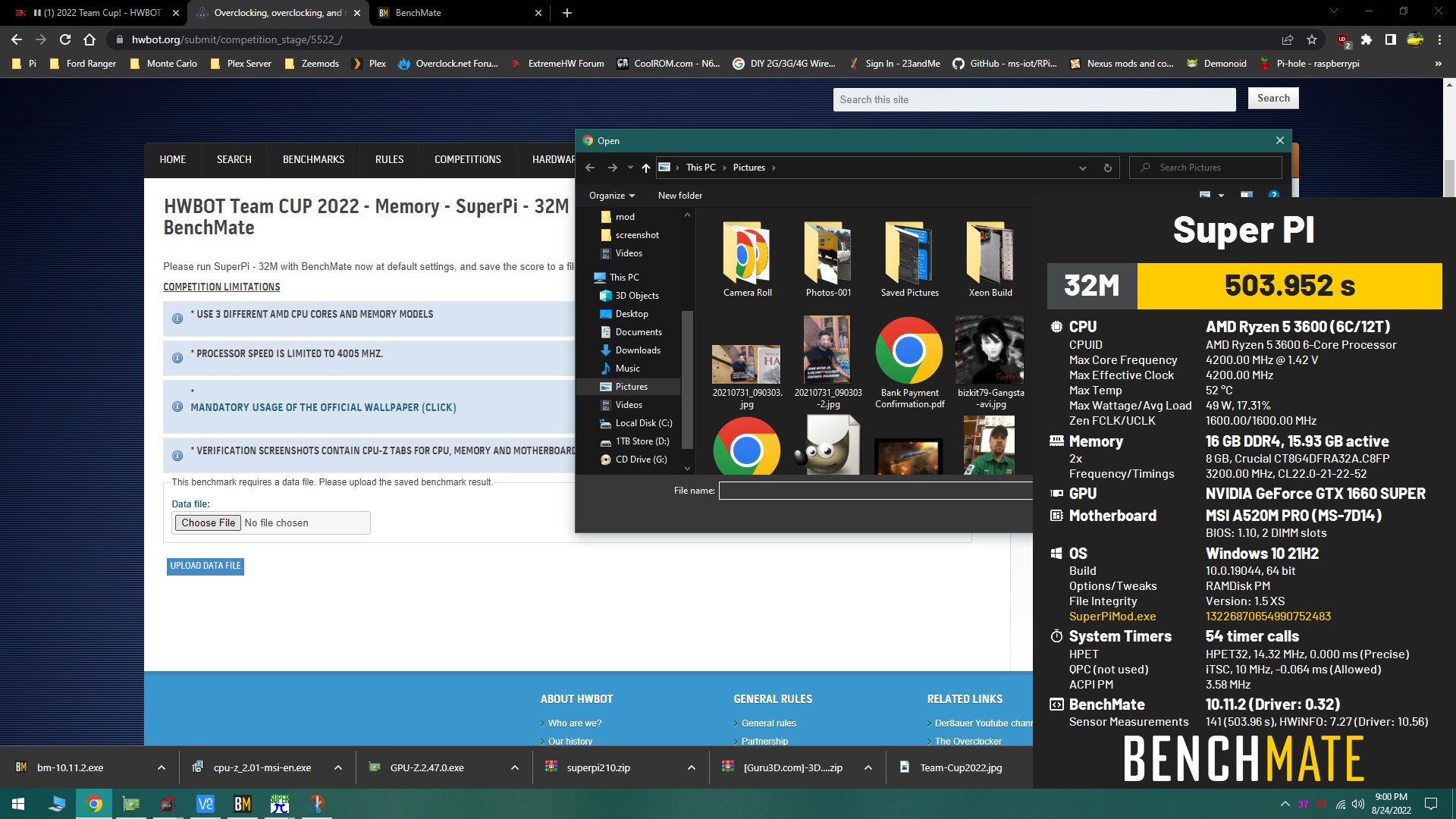Click the volume icon in system tray
Viewport: 1456px width, 819px height.
pos(1358,804)
